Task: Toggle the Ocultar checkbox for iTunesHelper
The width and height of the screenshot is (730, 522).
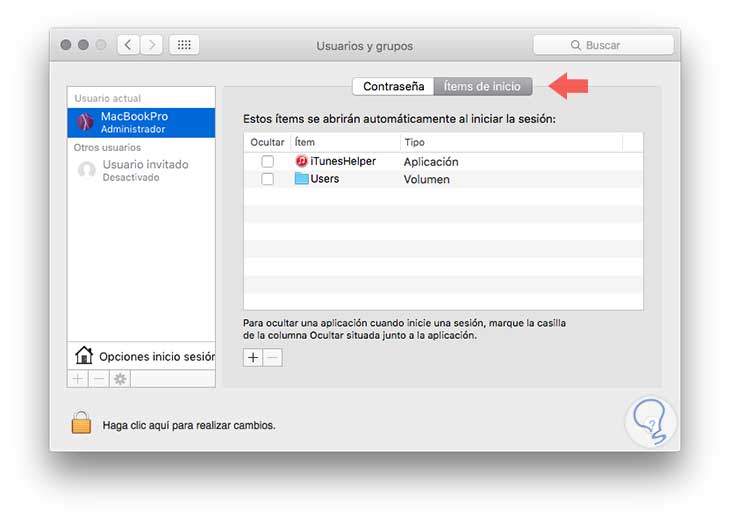Action: [267, 161]
